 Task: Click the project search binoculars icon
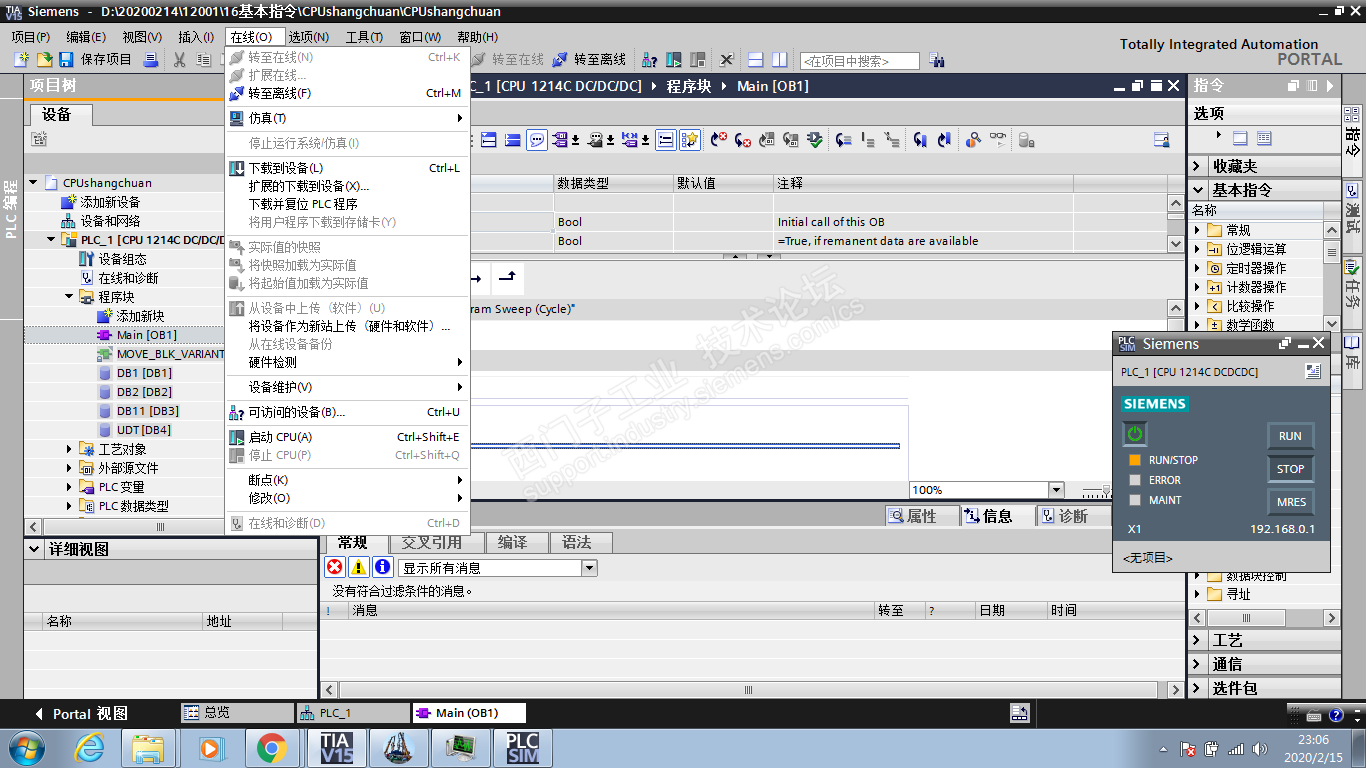[x=936, y=60]
